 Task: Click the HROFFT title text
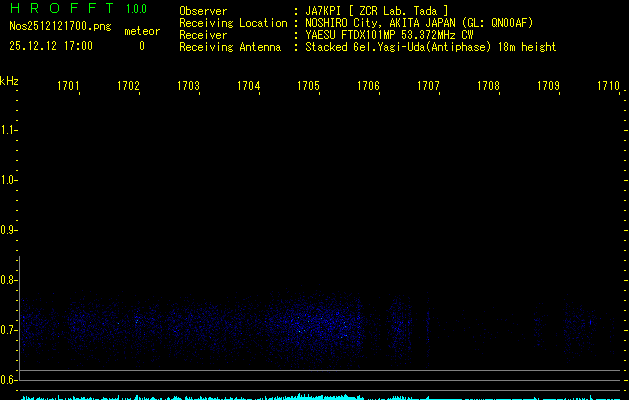point(60,9)
